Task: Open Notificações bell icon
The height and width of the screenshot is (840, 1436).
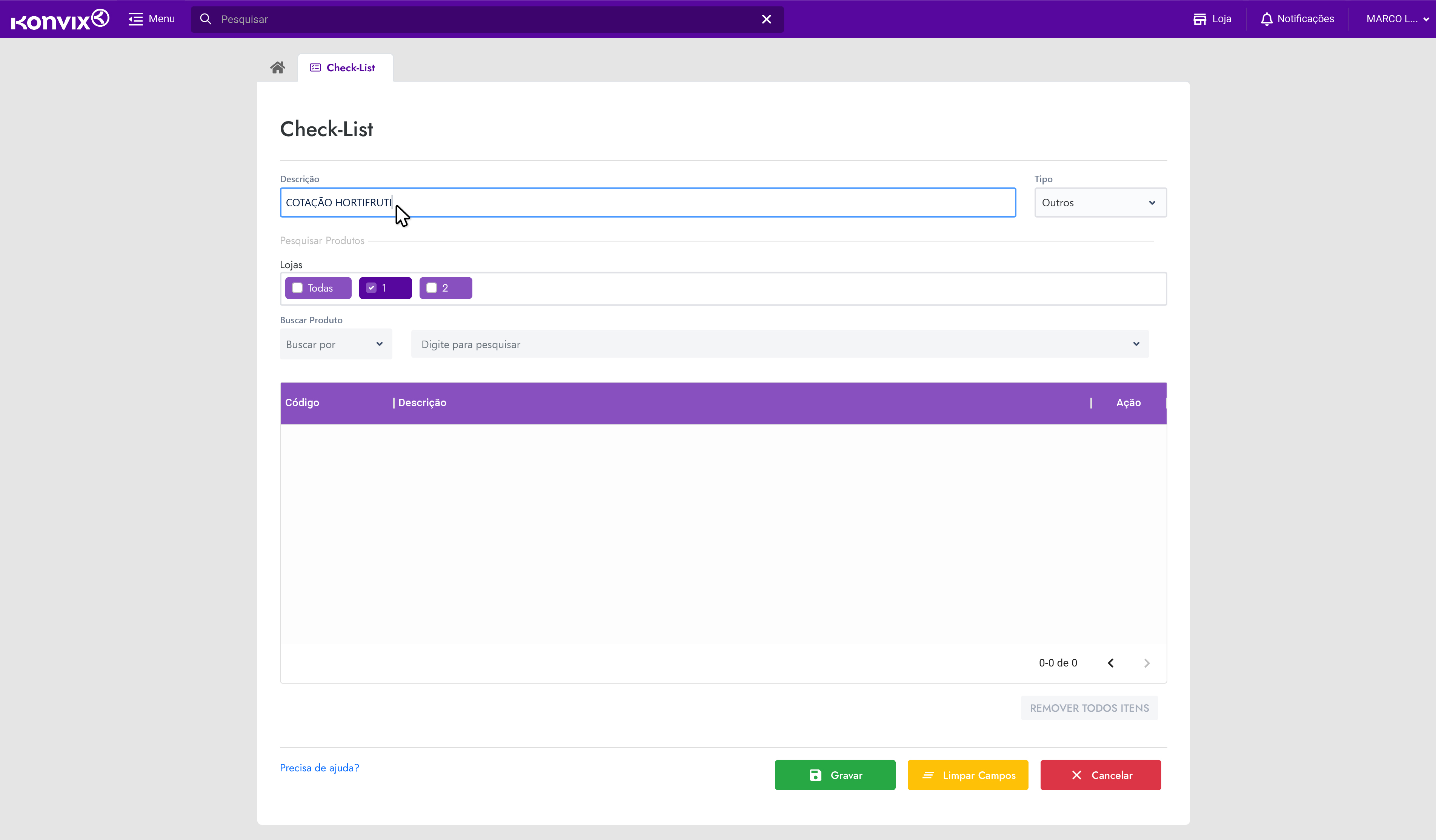Action: coord(1266,19)
